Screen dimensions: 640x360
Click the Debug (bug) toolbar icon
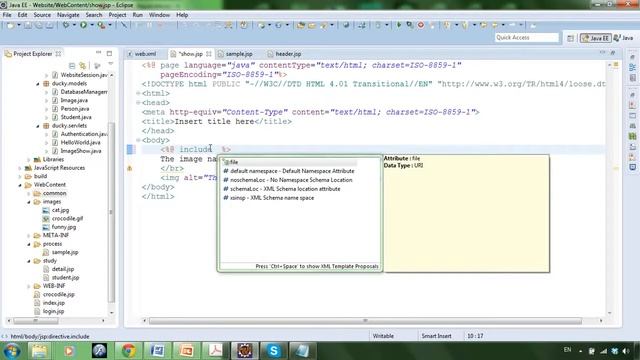click(x=66, y=25)
